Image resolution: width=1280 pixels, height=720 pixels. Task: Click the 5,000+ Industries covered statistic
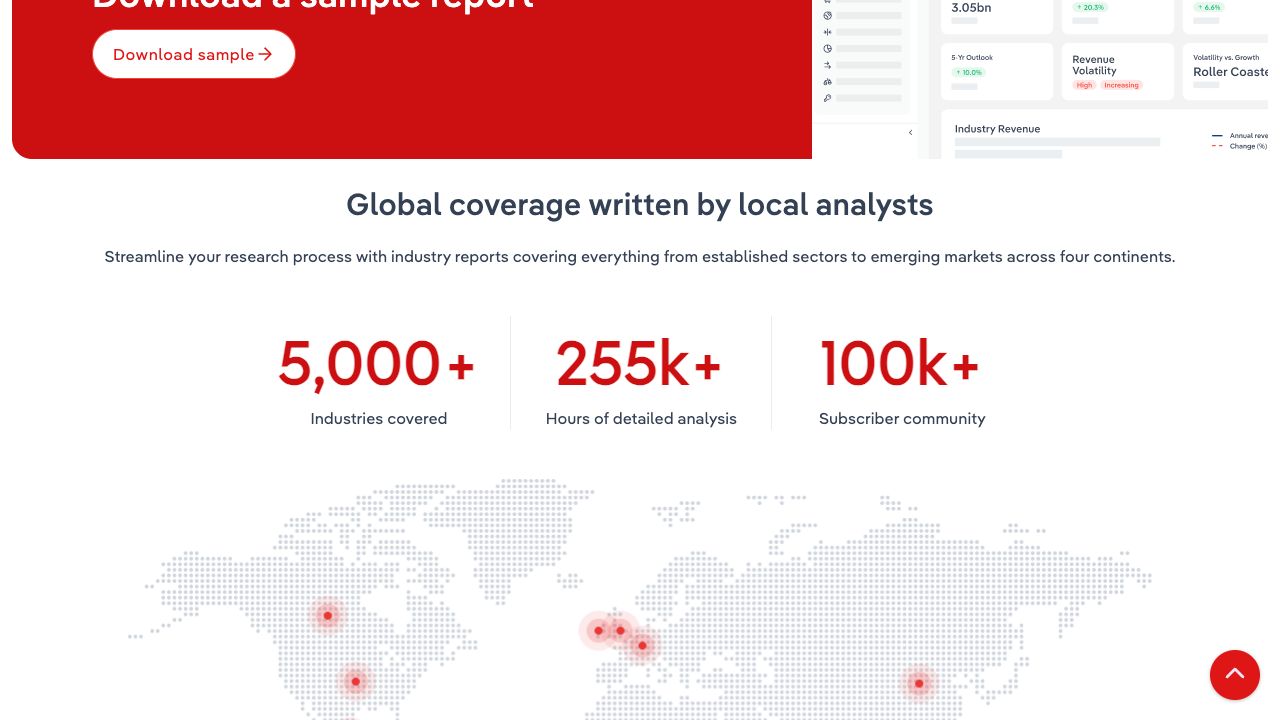tap(378, 380)
